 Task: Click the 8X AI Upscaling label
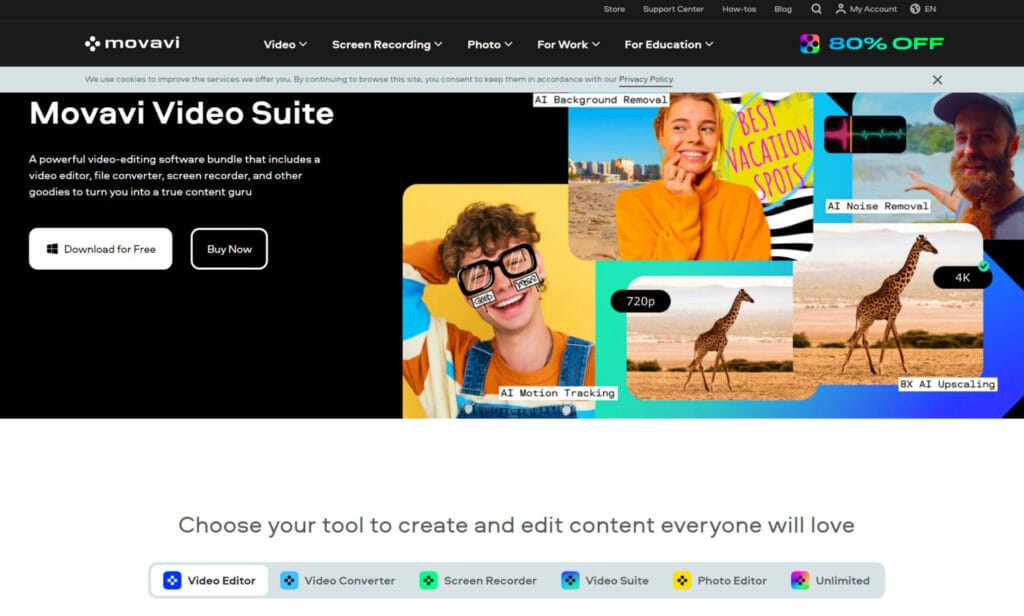pyautogui.click(x=947, y=384)
